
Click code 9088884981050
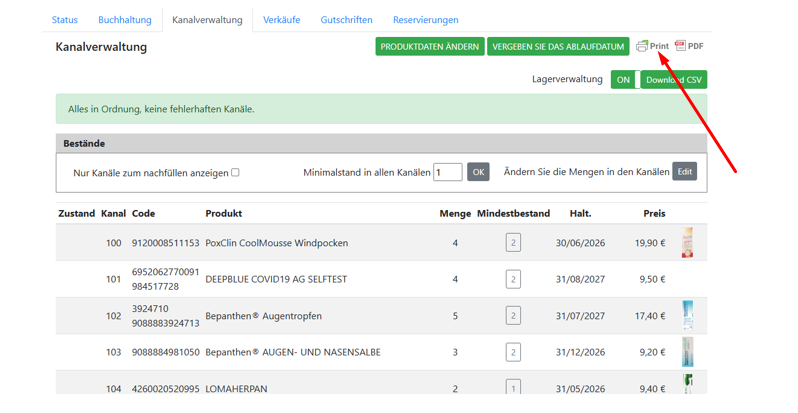(165, 352)
